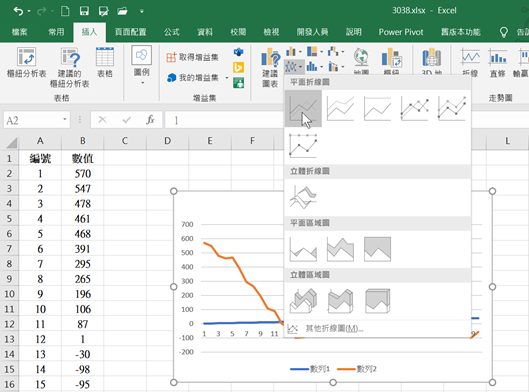Switch to the 公式 tab
529x392 pixels.
[172, 32]
